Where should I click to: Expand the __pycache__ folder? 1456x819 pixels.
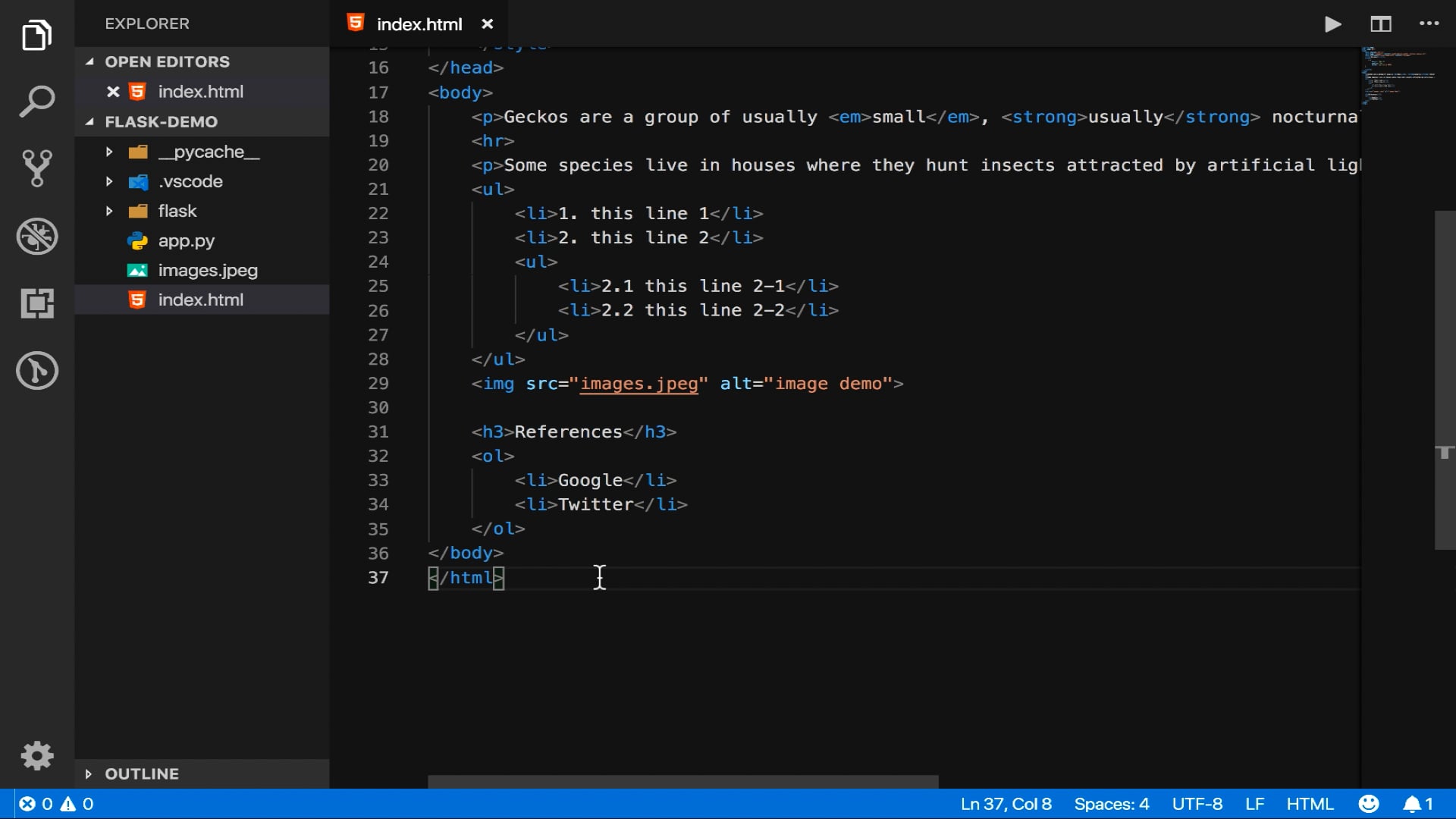pos(209,152)
